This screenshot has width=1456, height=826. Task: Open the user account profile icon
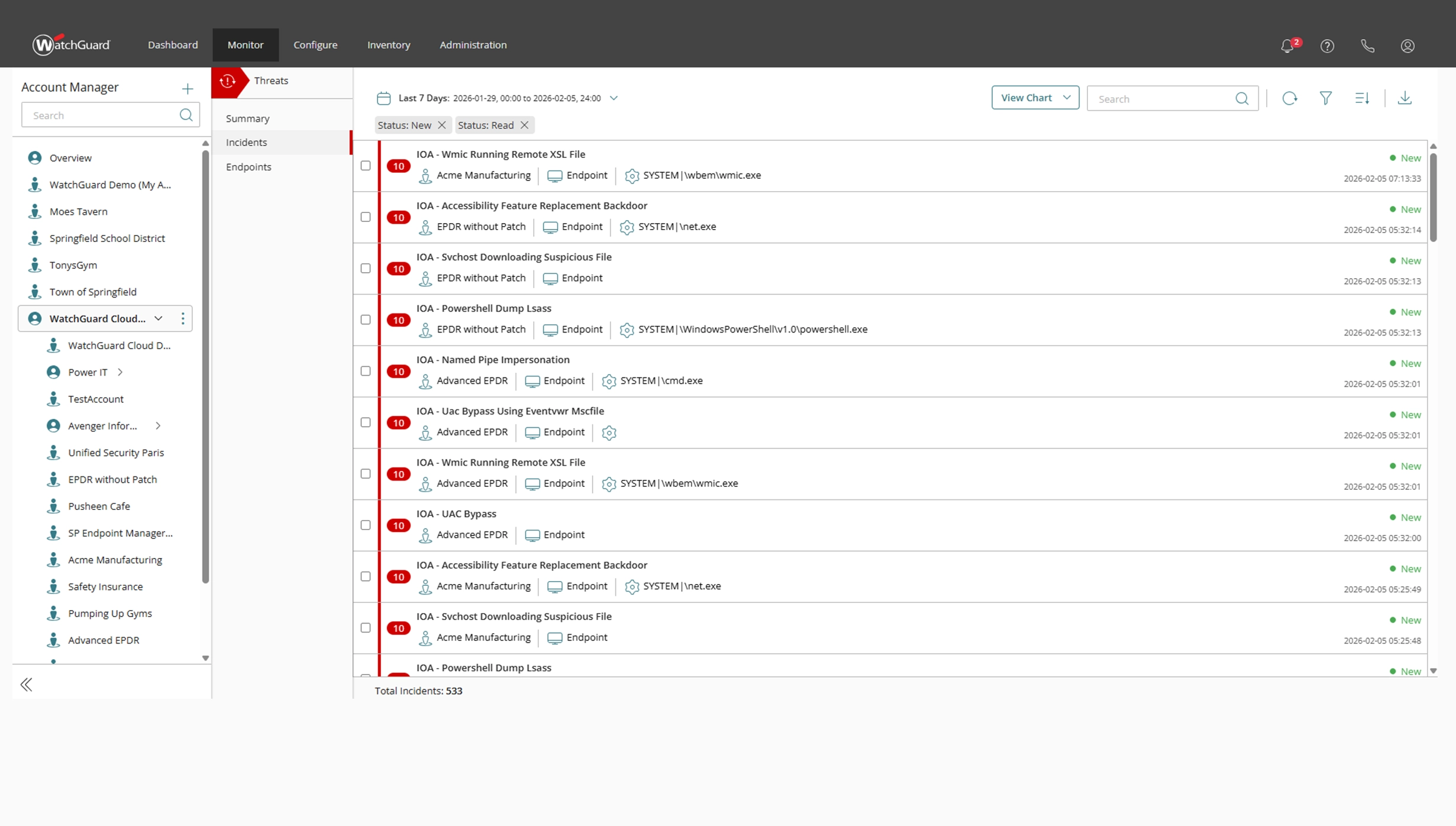tap(1407, 46)
